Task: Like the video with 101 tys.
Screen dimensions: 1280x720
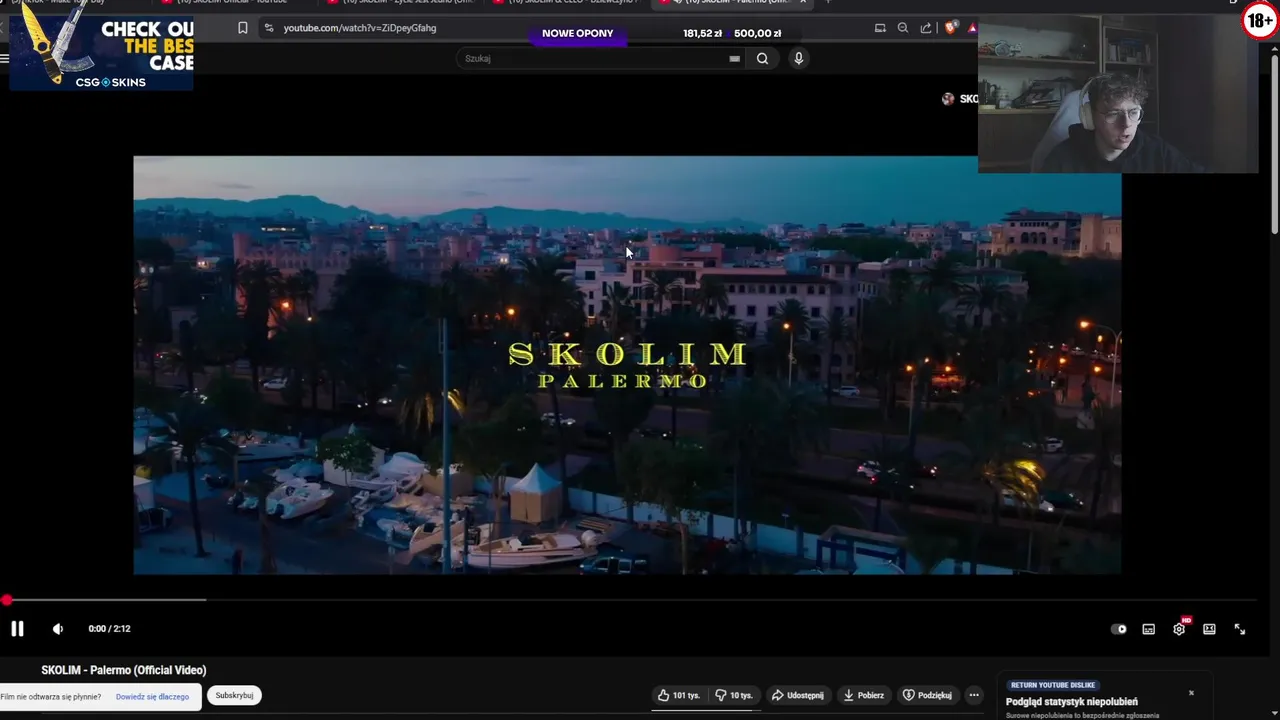Action: [x=678, y=695]
